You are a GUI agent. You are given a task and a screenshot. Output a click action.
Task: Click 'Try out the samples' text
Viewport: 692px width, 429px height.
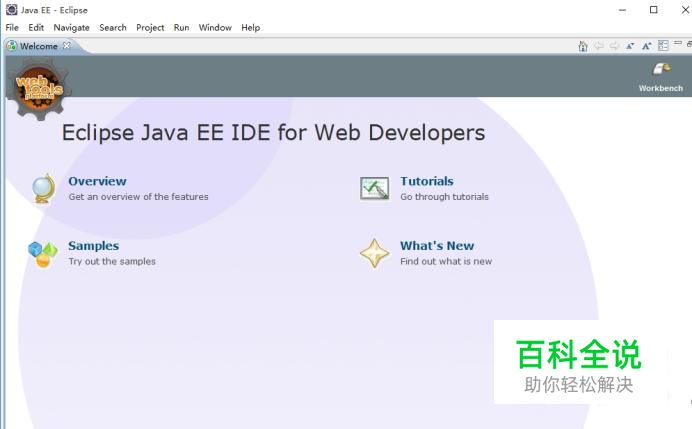point(112,261)
